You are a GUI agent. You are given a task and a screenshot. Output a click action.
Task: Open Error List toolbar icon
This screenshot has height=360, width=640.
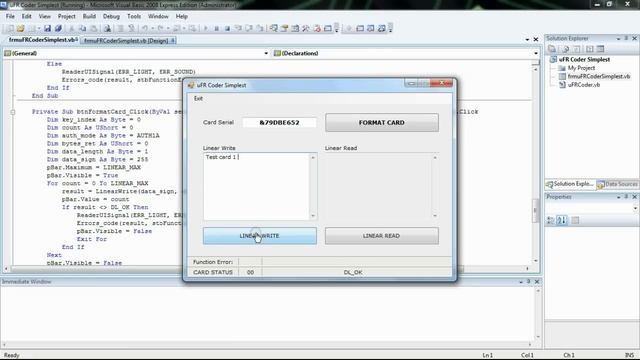317,28
